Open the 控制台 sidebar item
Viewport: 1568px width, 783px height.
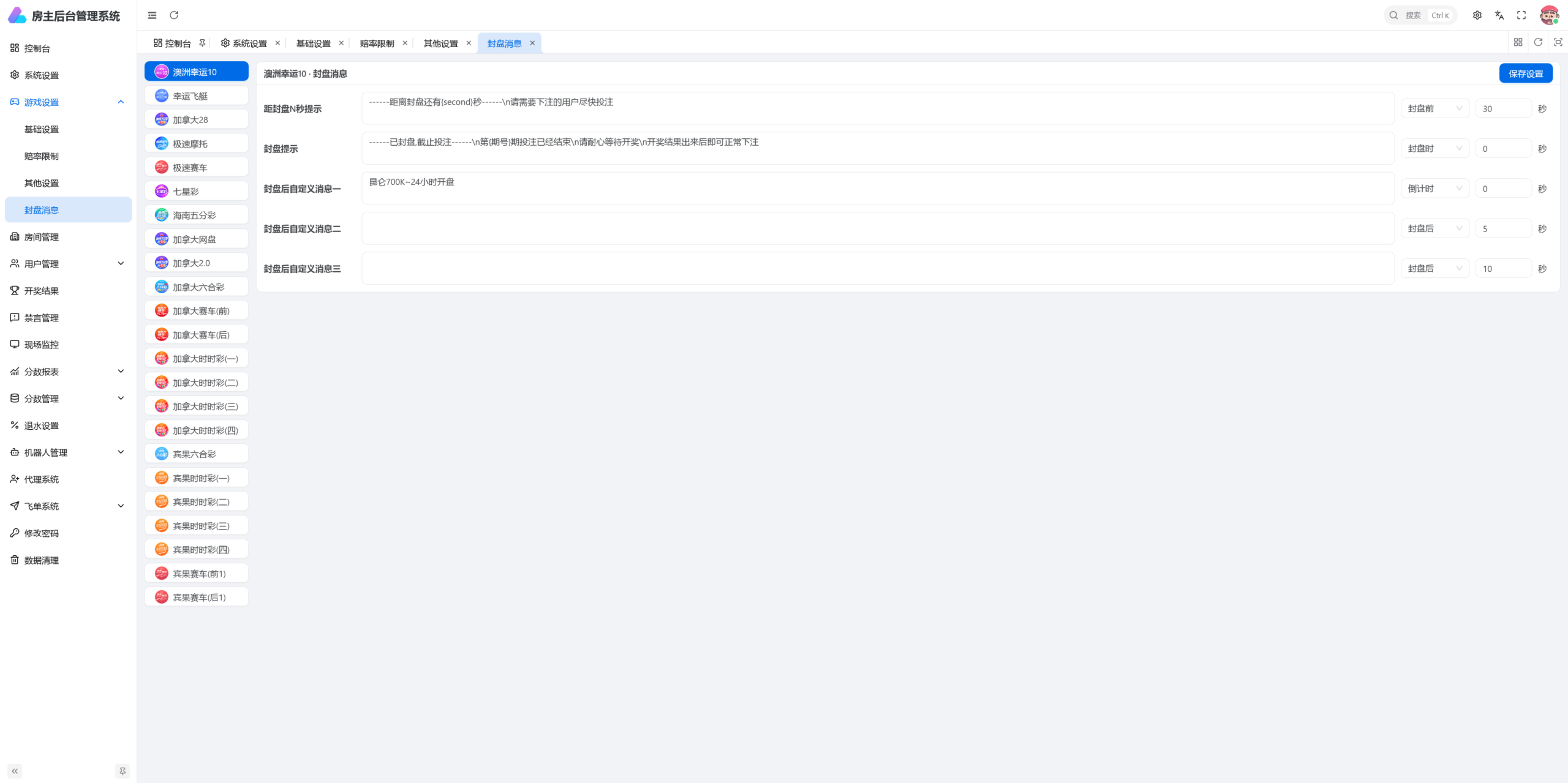point(68,48)
